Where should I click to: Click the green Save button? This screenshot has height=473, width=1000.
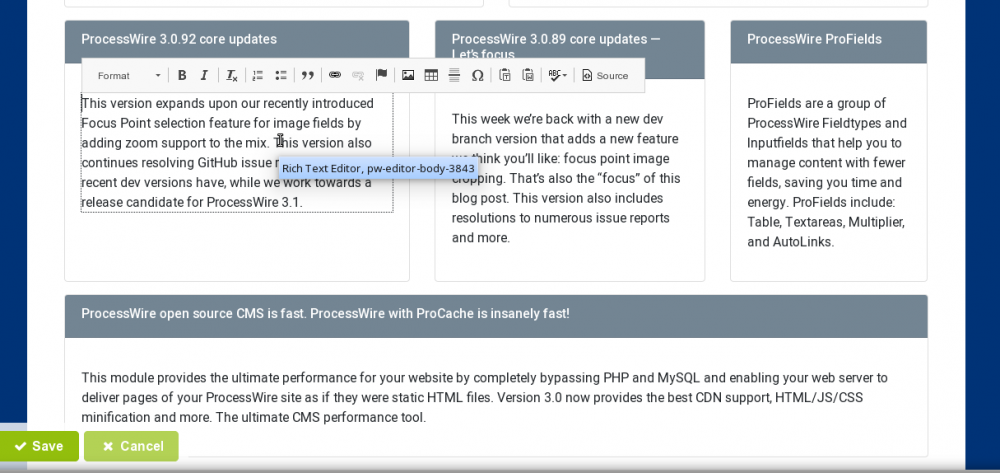[39, 446]
